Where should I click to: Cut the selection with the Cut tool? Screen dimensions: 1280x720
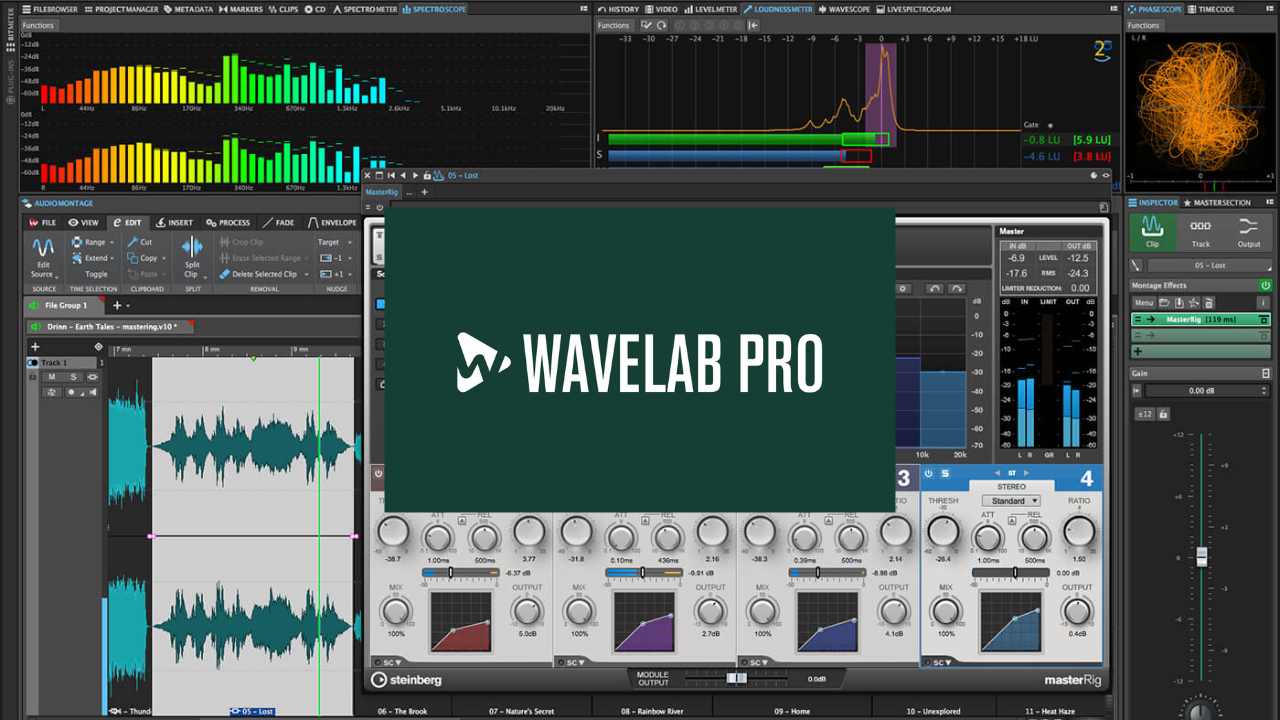coord(139,242)
